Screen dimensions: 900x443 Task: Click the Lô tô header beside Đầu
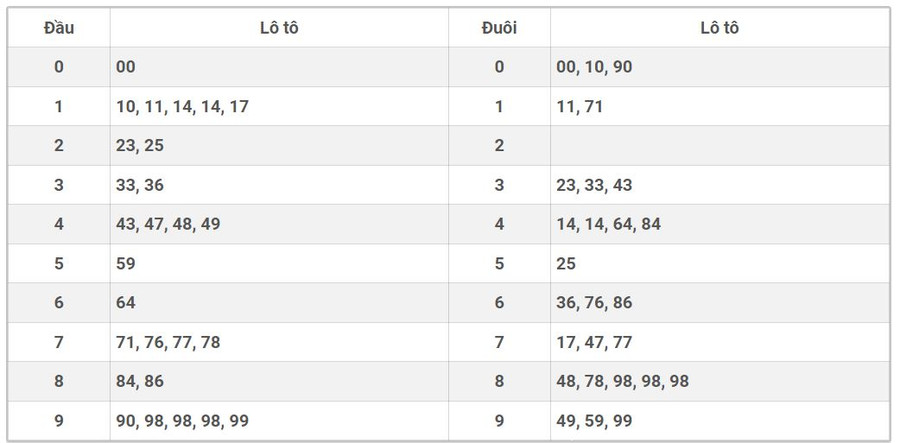[279, 28]
